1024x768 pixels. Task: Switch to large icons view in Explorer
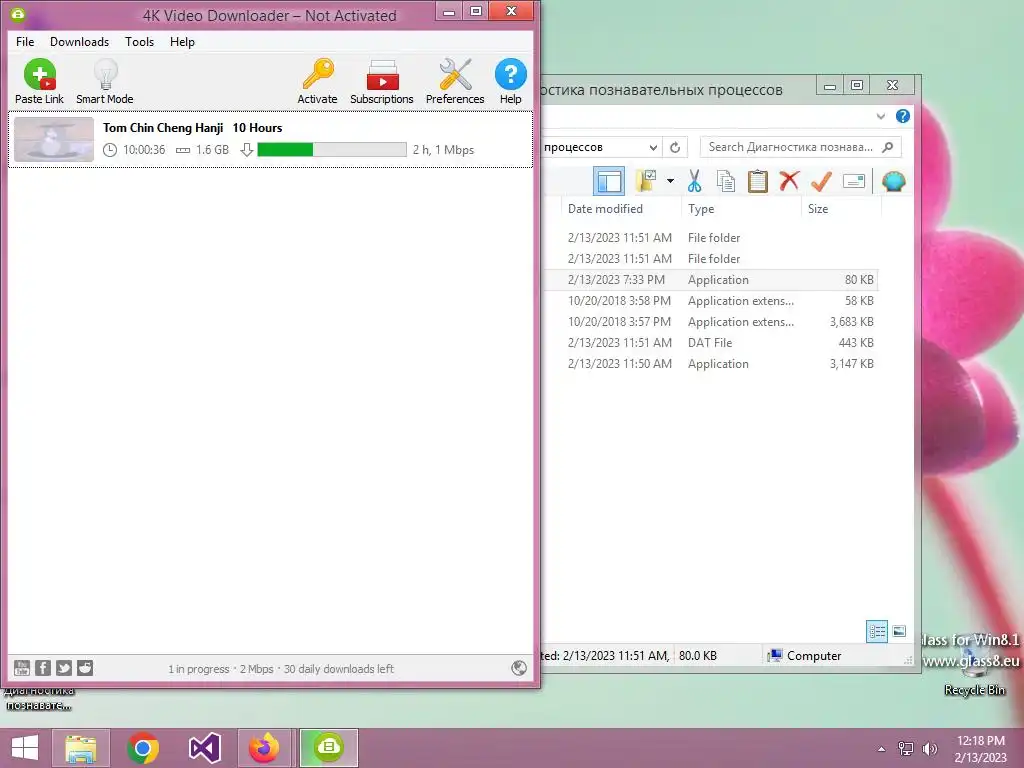click(x=899, y=631)
